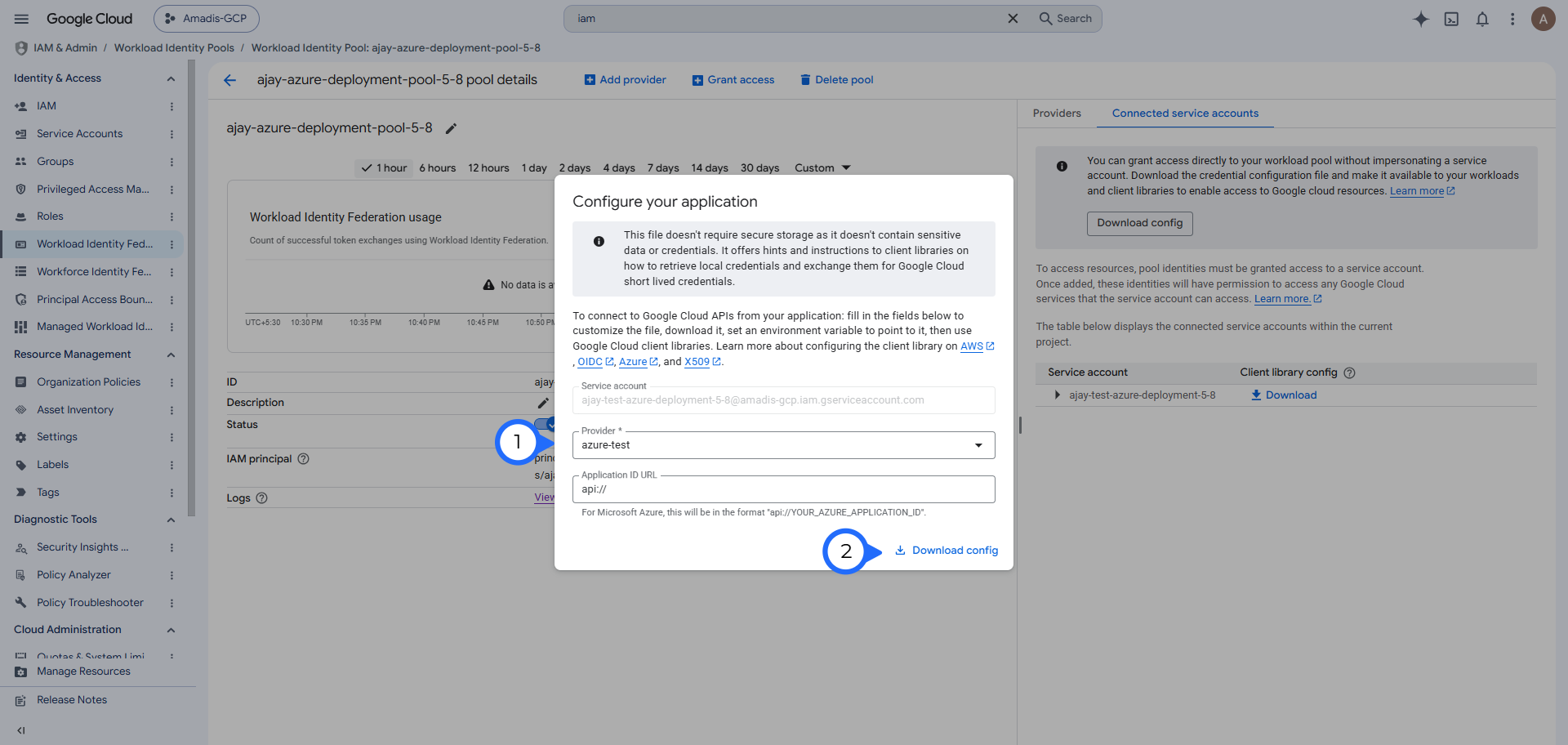Switch to the Providers tab

[1057, 114]
